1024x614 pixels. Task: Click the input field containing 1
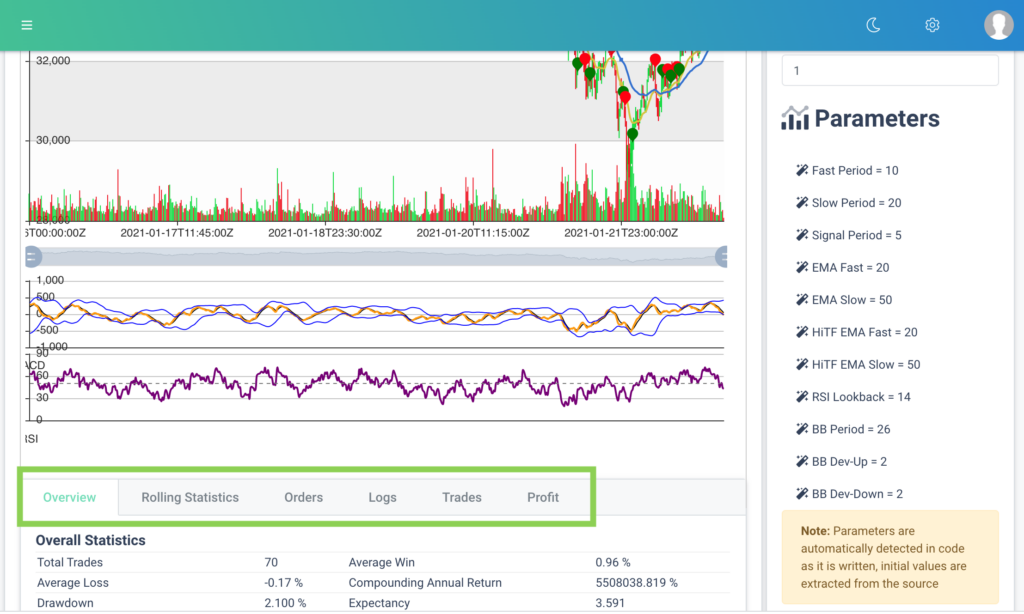click(x=889, y=71)
